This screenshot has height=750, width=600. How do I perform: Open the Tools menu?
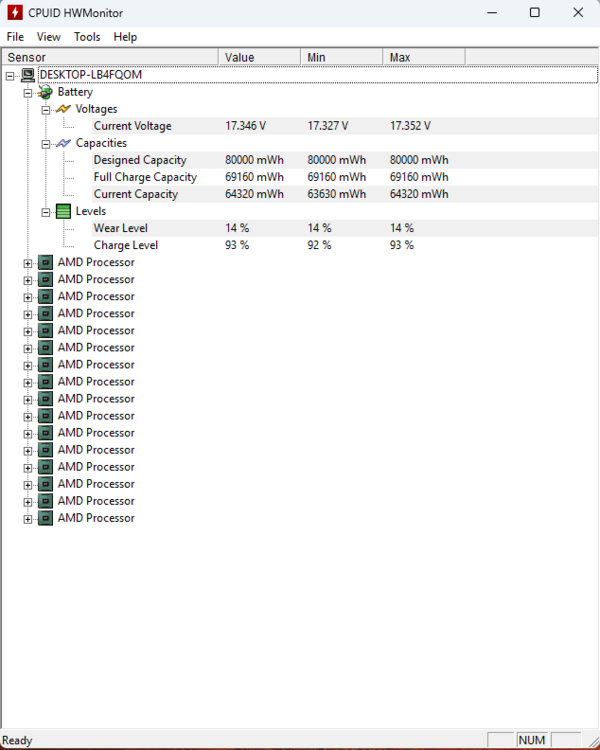[x=87, y=37]
